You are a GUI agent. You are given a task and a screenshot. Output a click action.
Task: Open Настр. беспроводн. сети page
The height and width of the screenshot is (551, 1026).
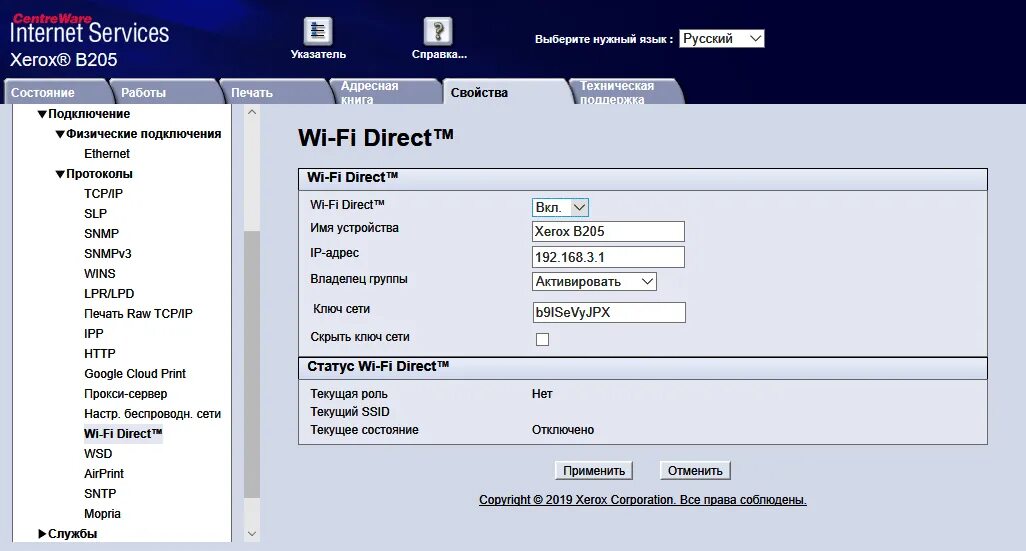152,414
